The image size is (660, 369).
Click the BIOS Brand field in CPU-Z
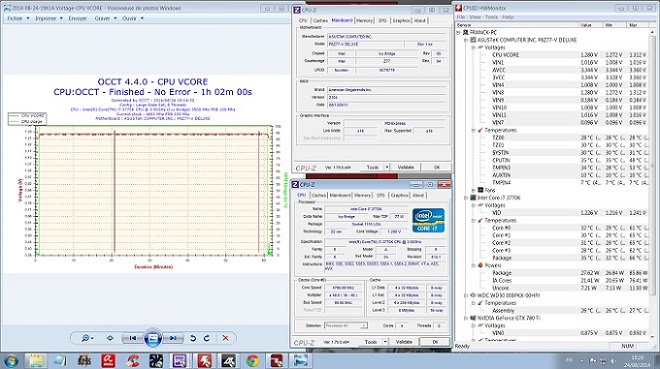tap(386, 90)
